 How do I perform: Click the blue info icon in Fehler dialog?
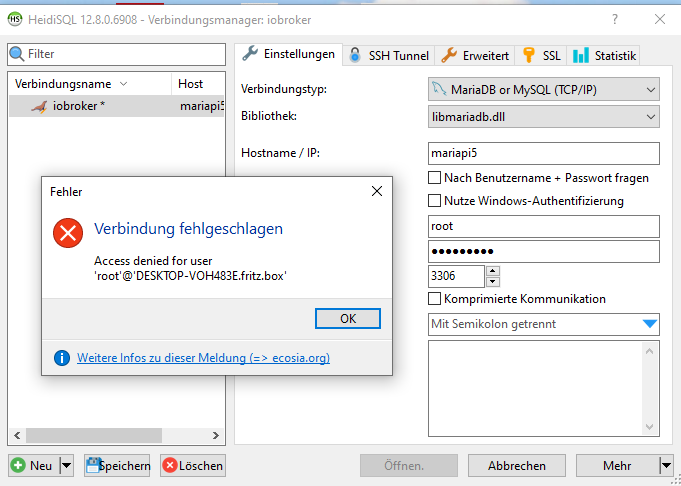(62, 358)
